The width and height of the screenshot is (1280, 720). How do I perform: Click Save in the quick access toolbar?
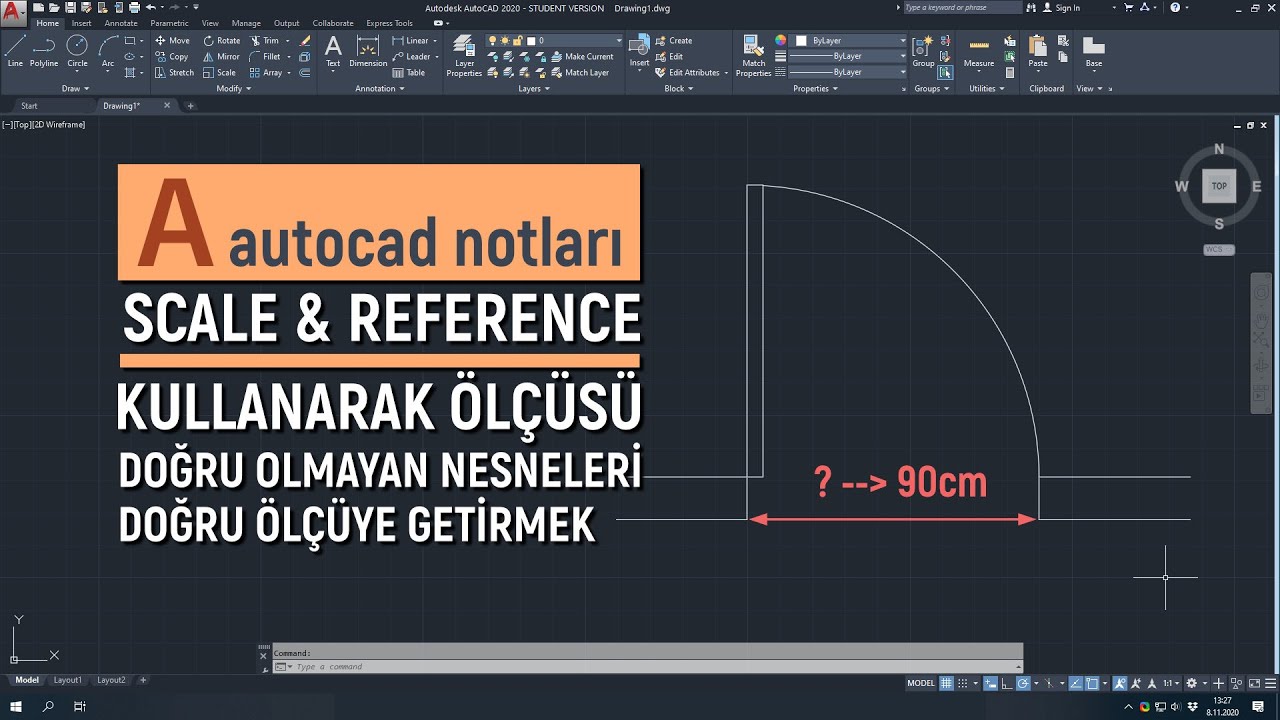71,7
